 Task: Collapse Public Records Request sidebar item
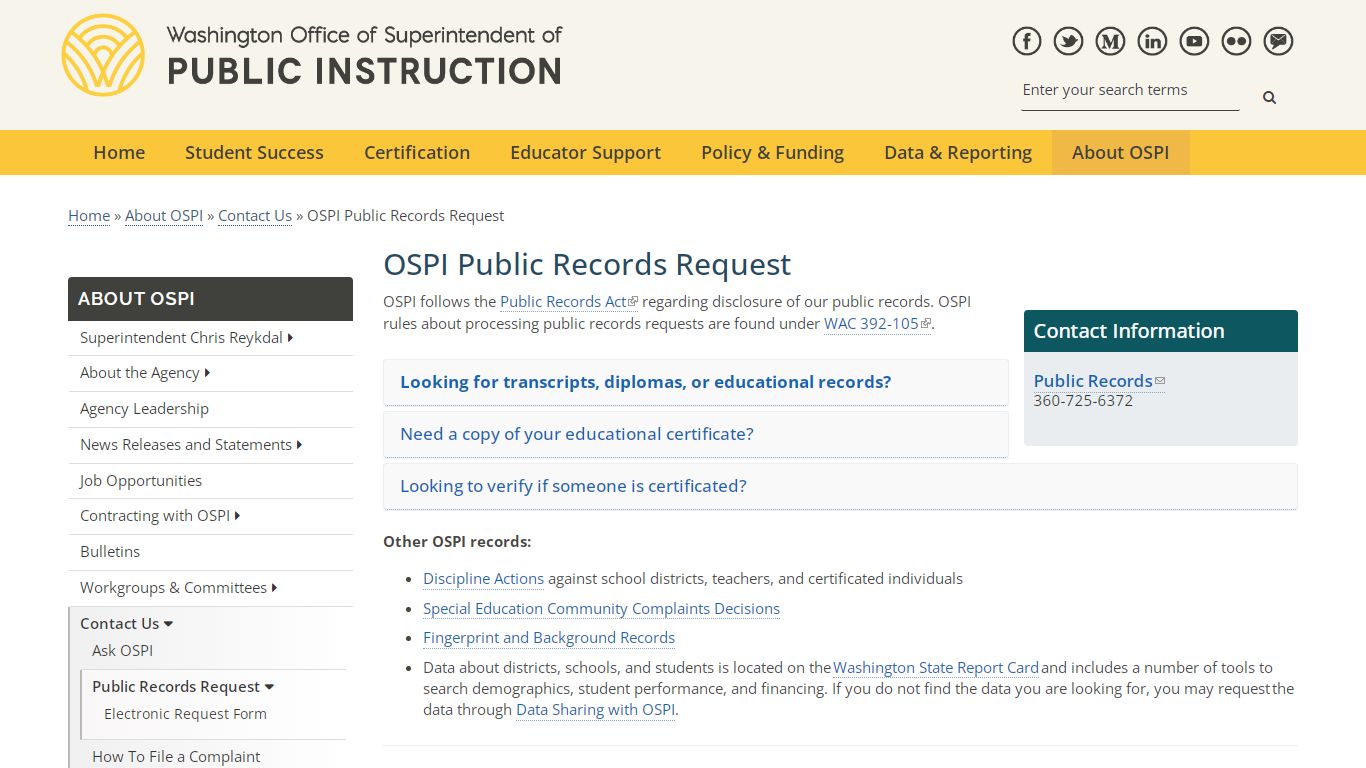(x=183, y=686)
